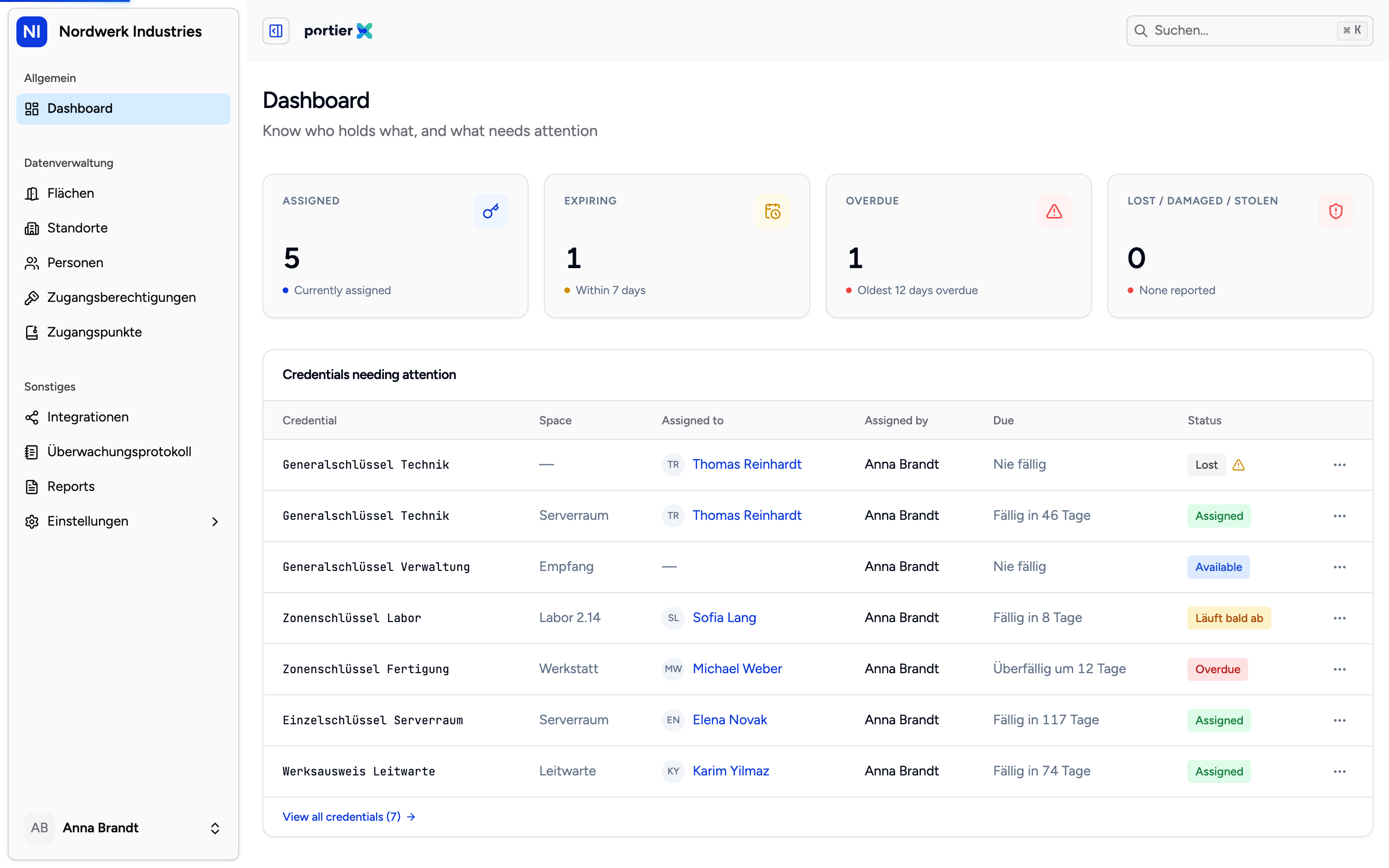Click the portier logo in header
The width and height of the screenshot is (1389, 868).
pos(338,31)
